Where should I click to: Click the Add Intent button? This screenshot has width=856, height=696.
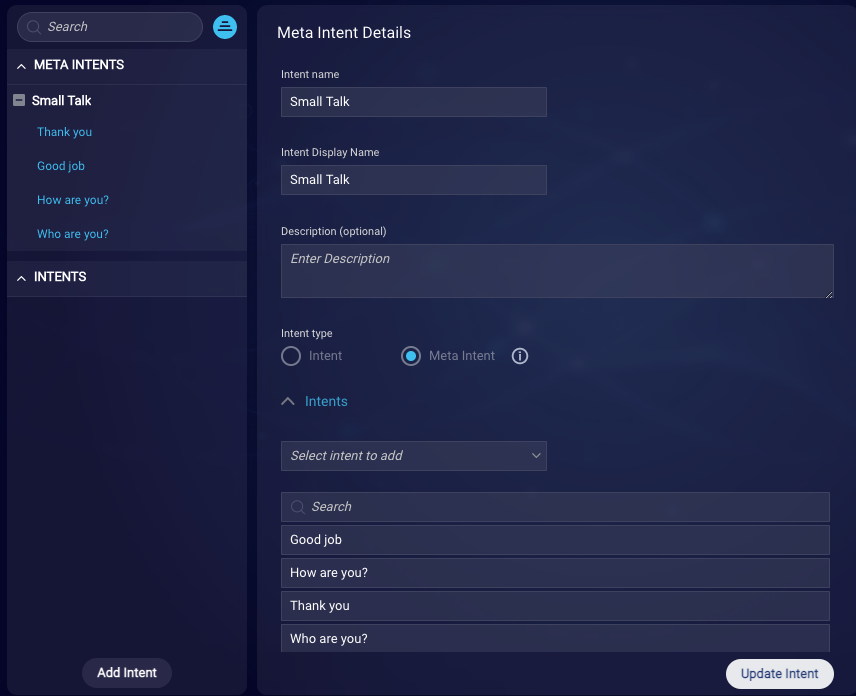[x=127, y=673]
